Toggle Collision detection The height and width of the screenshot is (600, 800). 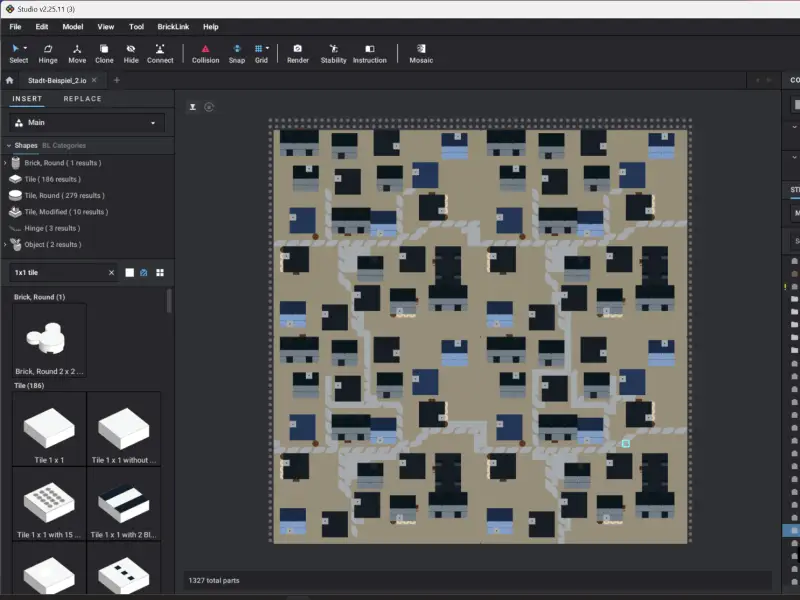pyautogui.click(x=205, y=53)
